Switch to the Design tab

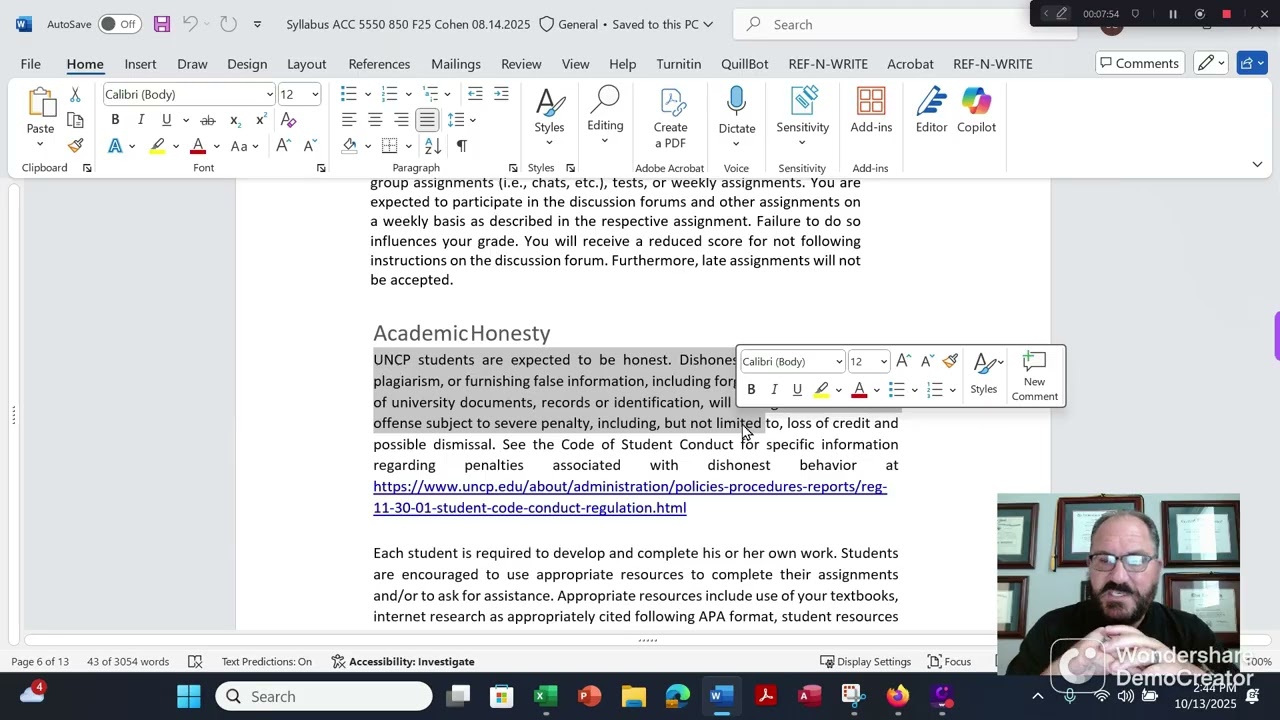(247, 64)
